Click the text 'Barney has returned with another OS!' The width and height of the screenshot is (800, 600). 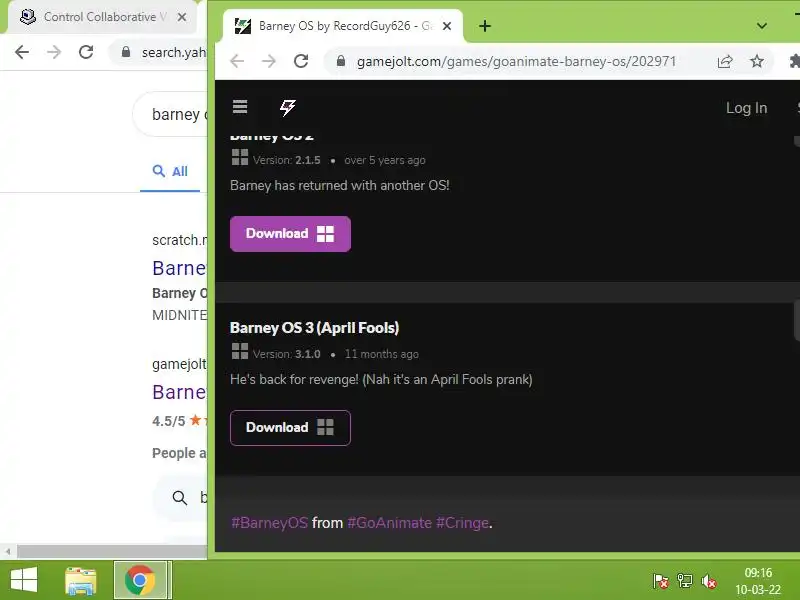click(340, 185)
